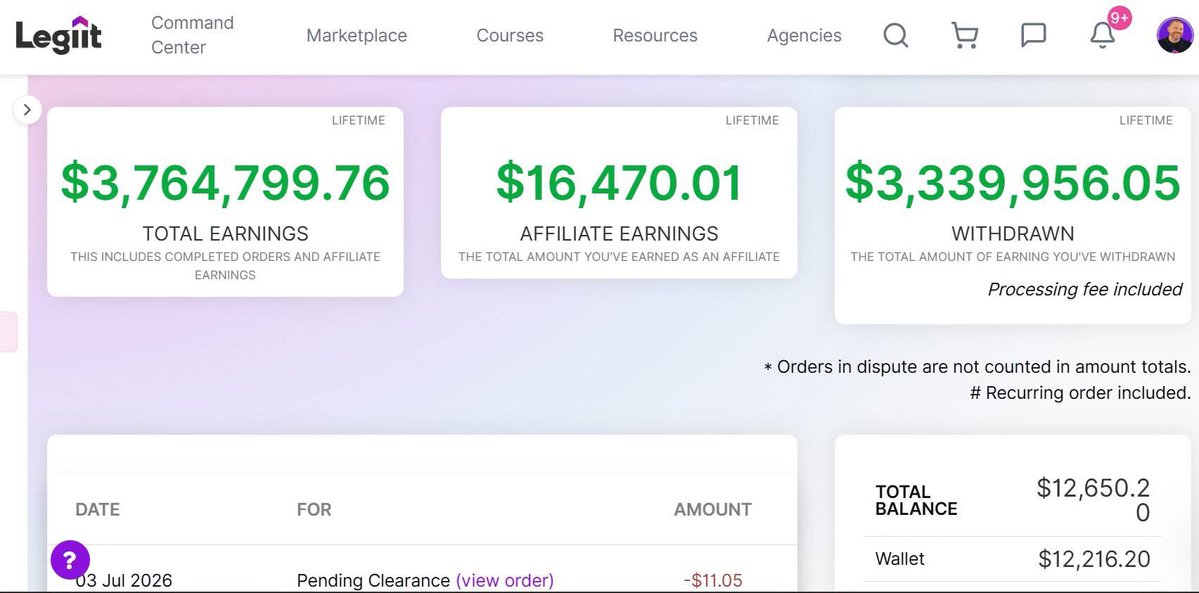Click the FOR column header
This screenshot has width=1199, height=593.
(x=314, y=510)
